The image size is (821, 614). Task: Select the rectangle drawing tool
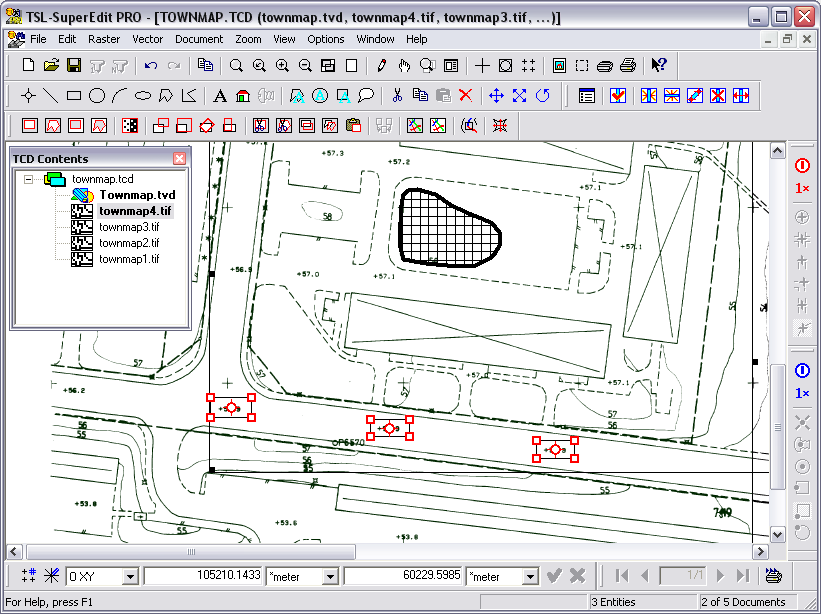74,96
